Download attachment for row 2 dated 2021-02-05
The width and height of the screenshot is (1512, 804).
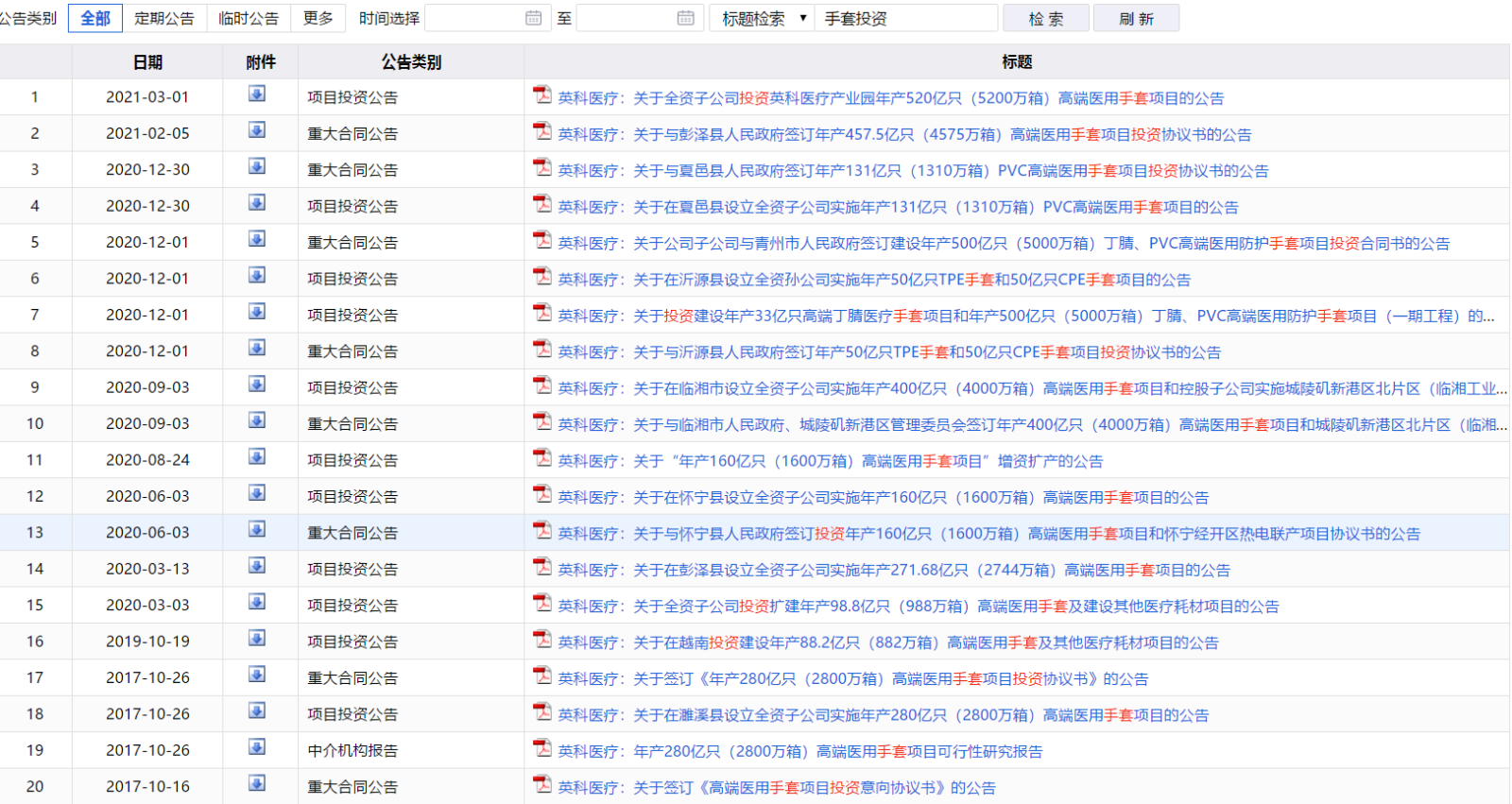click(x=257, y=130)
